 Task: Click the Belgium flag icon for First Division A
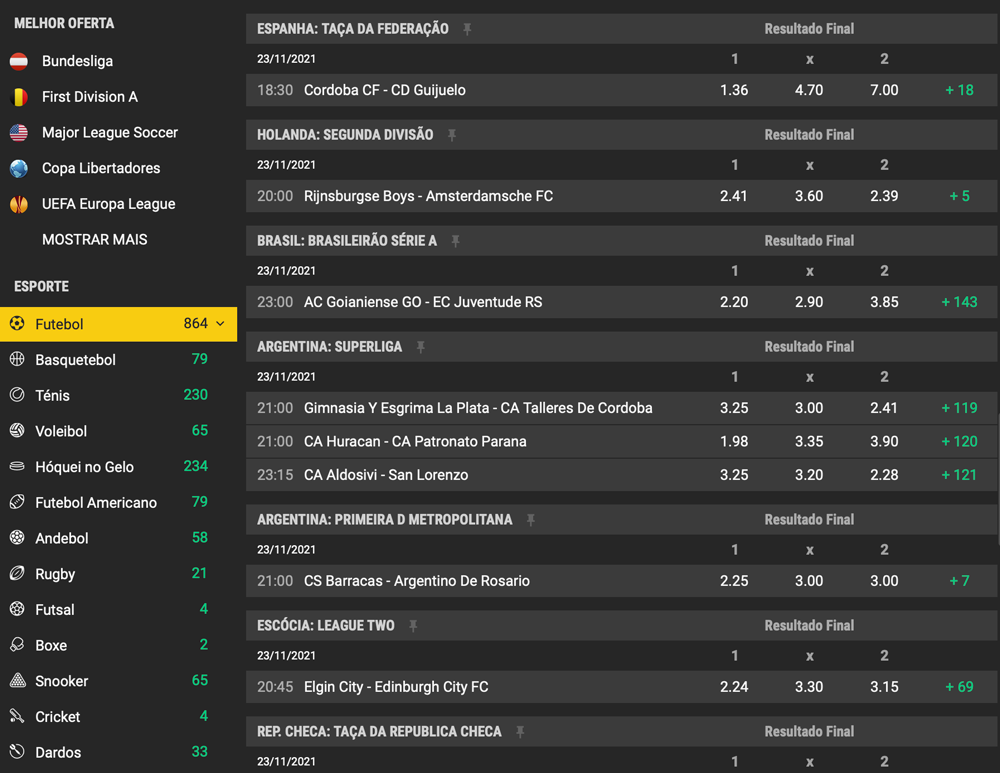click(x=18, y=97)
